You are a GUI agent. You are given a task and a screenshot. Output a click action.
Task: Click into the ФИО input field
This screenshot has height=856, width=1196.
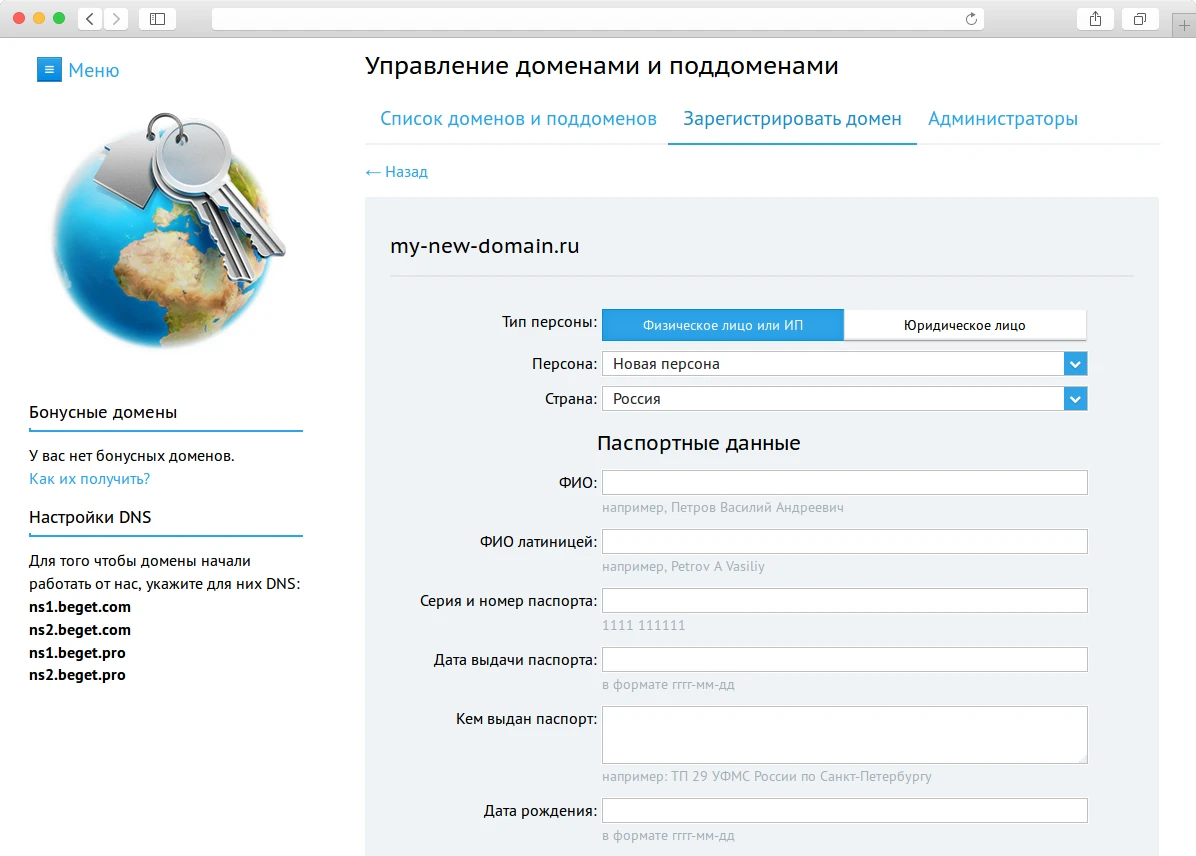[x=845, y=482]
